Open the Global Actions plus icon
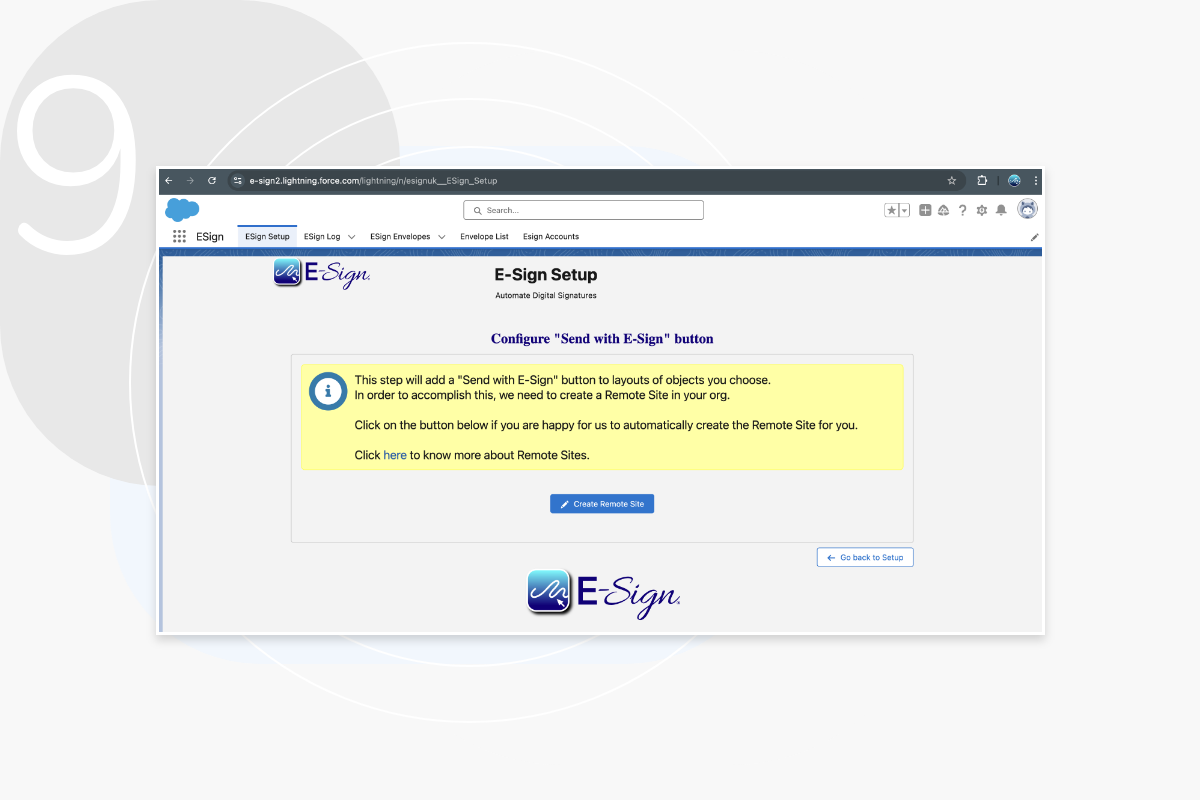Viewport: 1200px width, 800px height. 925,210
